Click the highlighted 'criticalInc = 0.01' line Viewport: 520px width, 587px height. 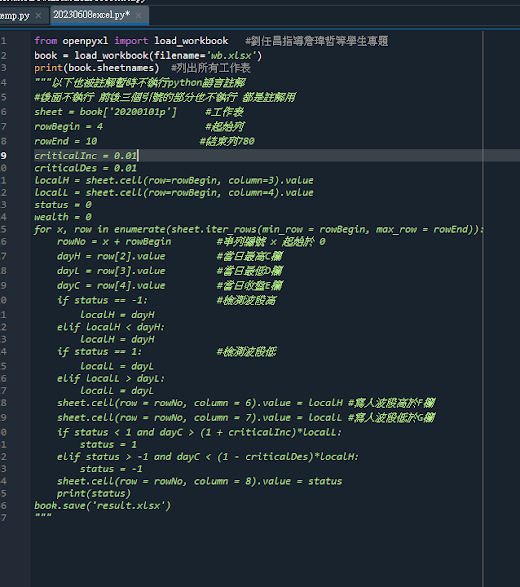tap(86, 155)
